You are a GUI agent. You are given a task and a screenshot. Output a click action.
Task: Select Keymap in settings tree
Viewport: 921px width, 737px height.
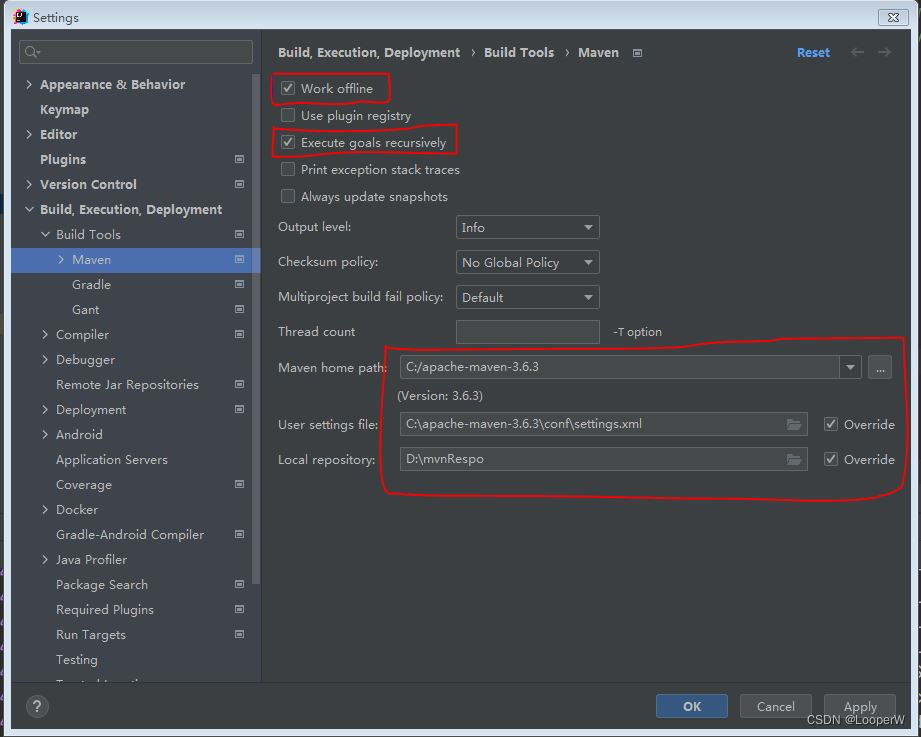[x=64, y=110]
